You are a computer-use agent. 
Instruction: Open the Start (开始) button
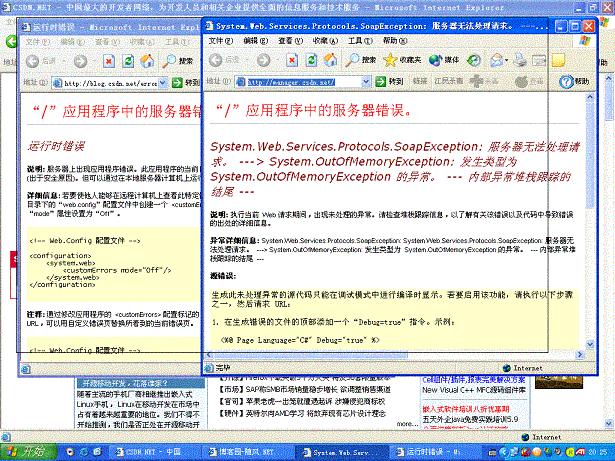(x=26, y=452)
